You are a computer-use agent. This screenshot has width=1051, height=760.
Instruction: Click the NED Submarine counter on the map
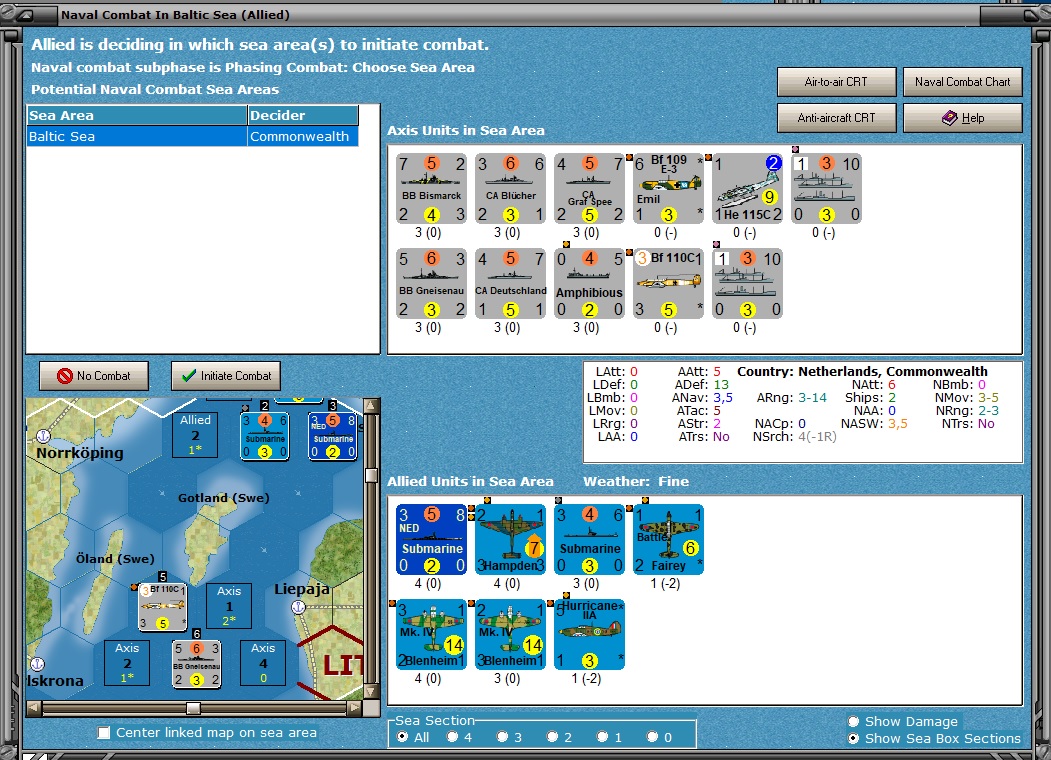333,436
